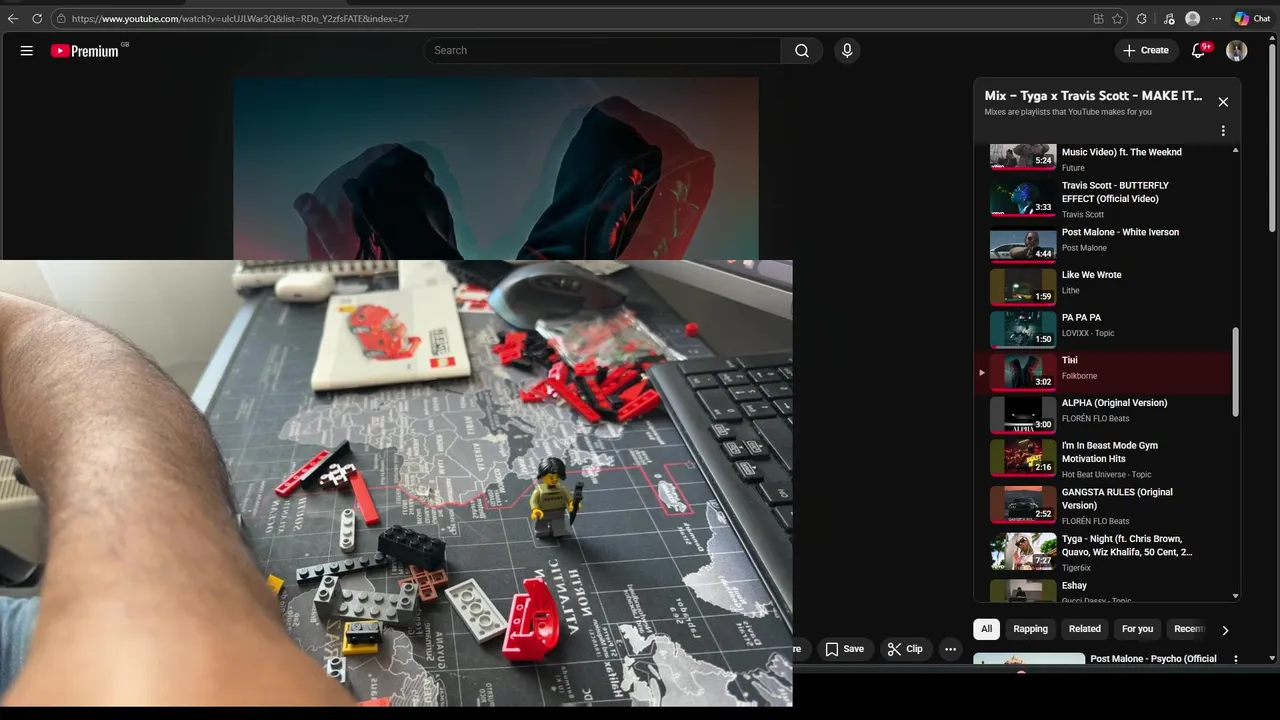This screenshot has height=720, width=1280.
Task: Open browser extensions puzzle icon
Action: pos(1142,18)
